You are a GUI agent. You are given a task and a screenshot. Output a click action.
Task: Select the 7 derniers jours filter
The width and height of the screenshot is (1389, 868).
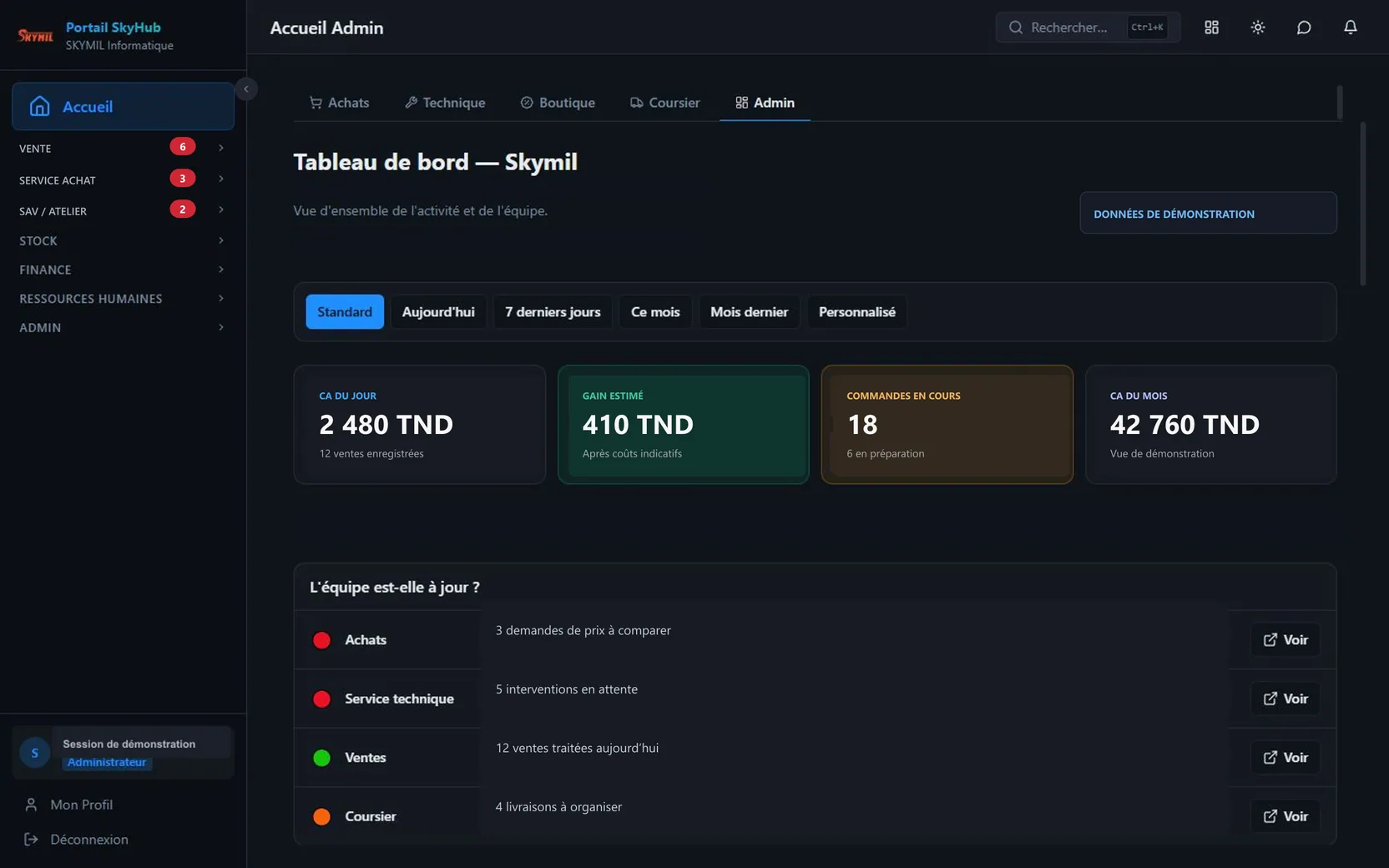point(553,312)
